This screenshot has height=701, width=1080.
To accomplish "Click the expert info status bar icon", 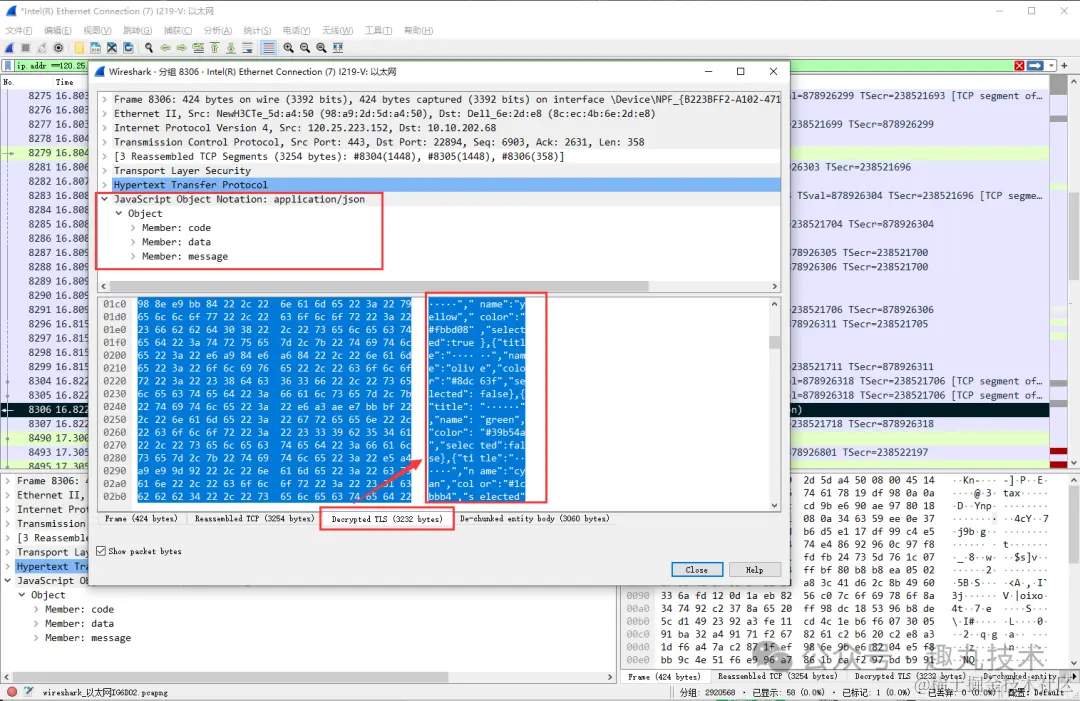I will [x=12, y=691].
